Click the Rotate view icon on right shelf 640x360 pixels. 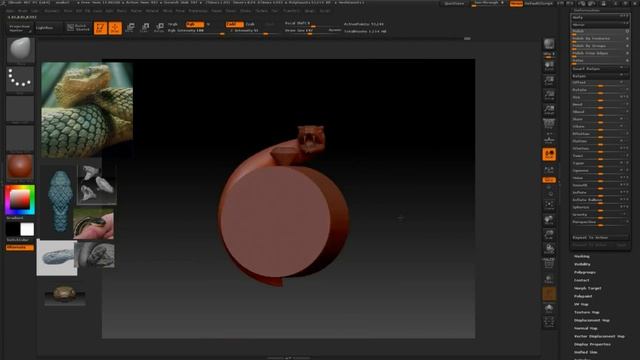click(549, 249)
